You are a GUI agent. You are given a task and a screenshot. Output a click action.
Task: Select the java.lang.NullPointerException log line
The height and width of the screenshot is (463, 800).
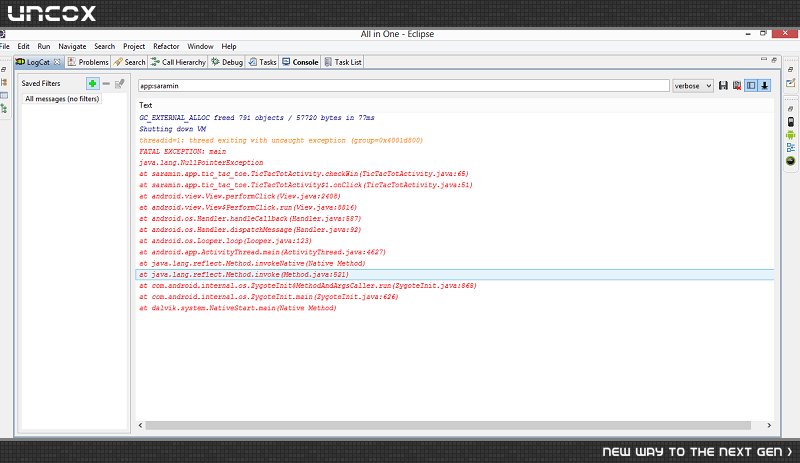pyautogui.click(x=201, y=163)
